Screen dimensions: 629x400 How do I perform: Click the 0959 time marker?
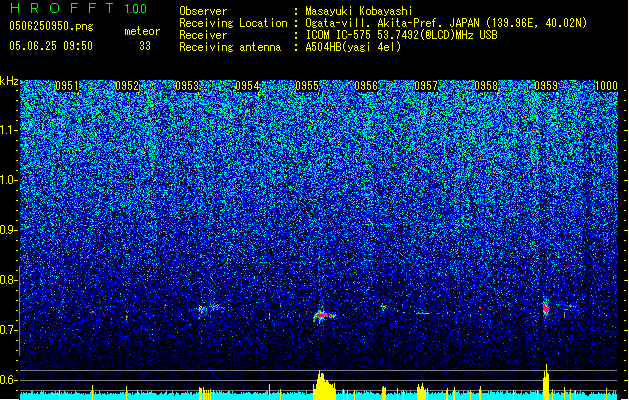tap(546, 86)
